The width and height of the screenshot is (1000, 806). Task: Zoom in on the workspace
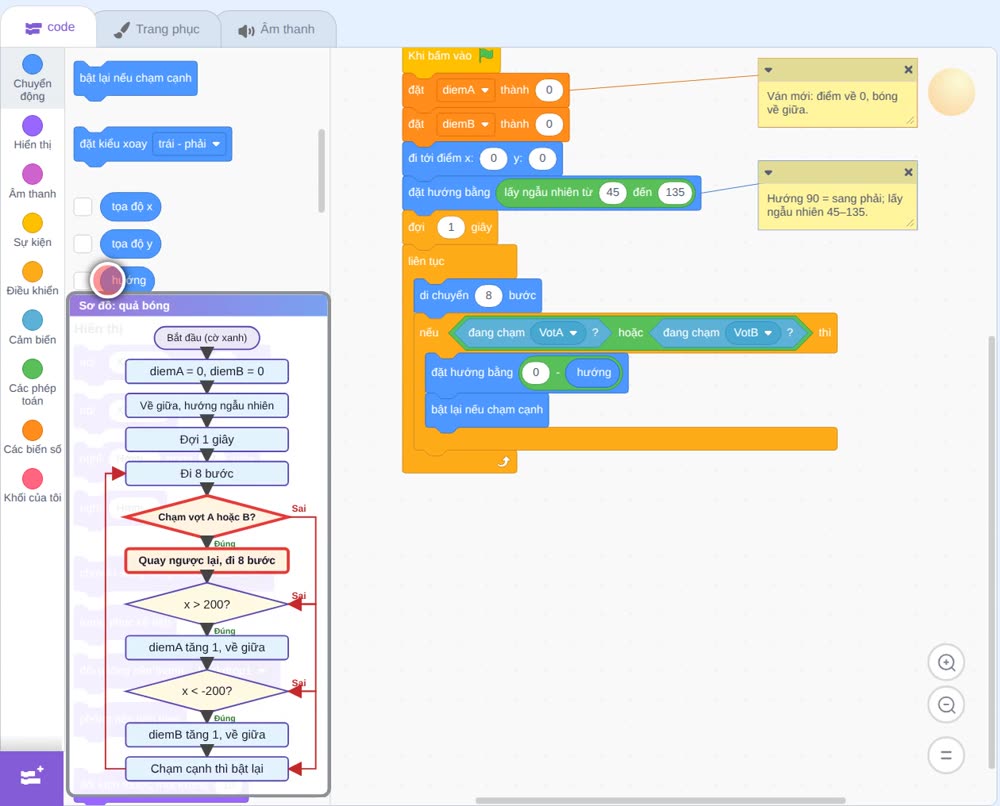click(x=946, y=663)
